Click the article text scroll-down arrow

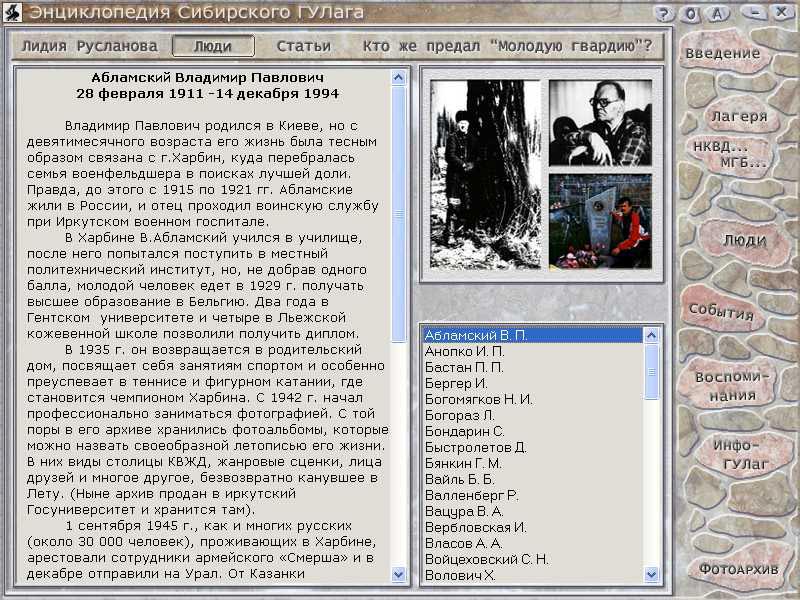[x=398, y=574]
